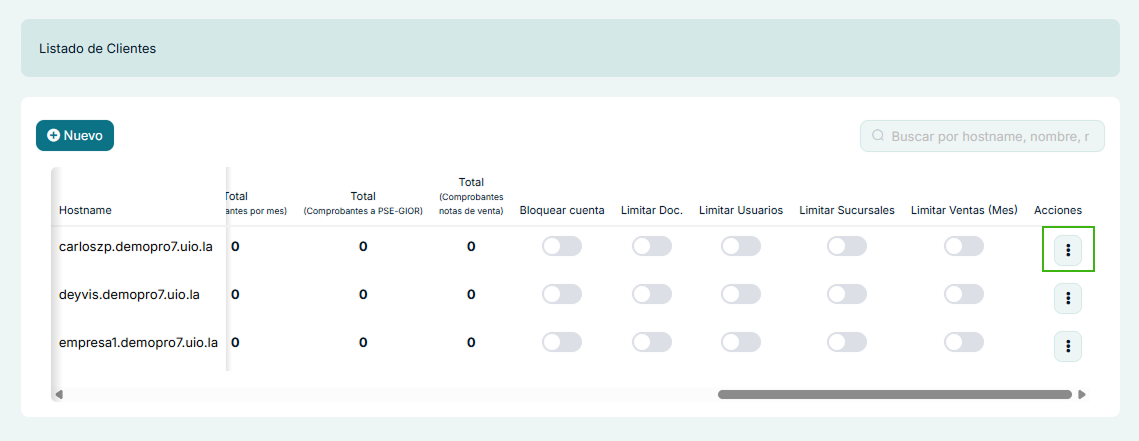Open actions menu for empresa1.demopro7.uio.la

pyautogui.click(x=1068, y=346)
